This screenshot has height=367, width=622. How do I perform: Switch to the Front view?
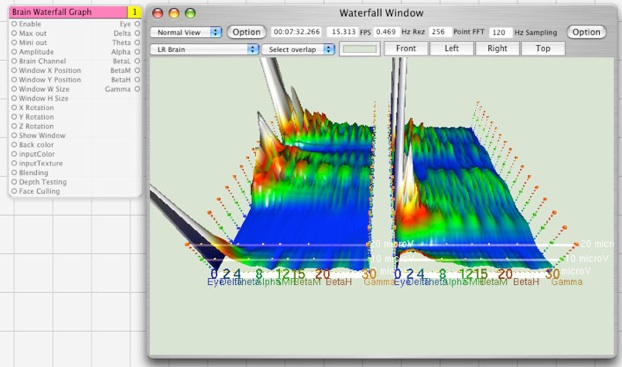point(406,48)
